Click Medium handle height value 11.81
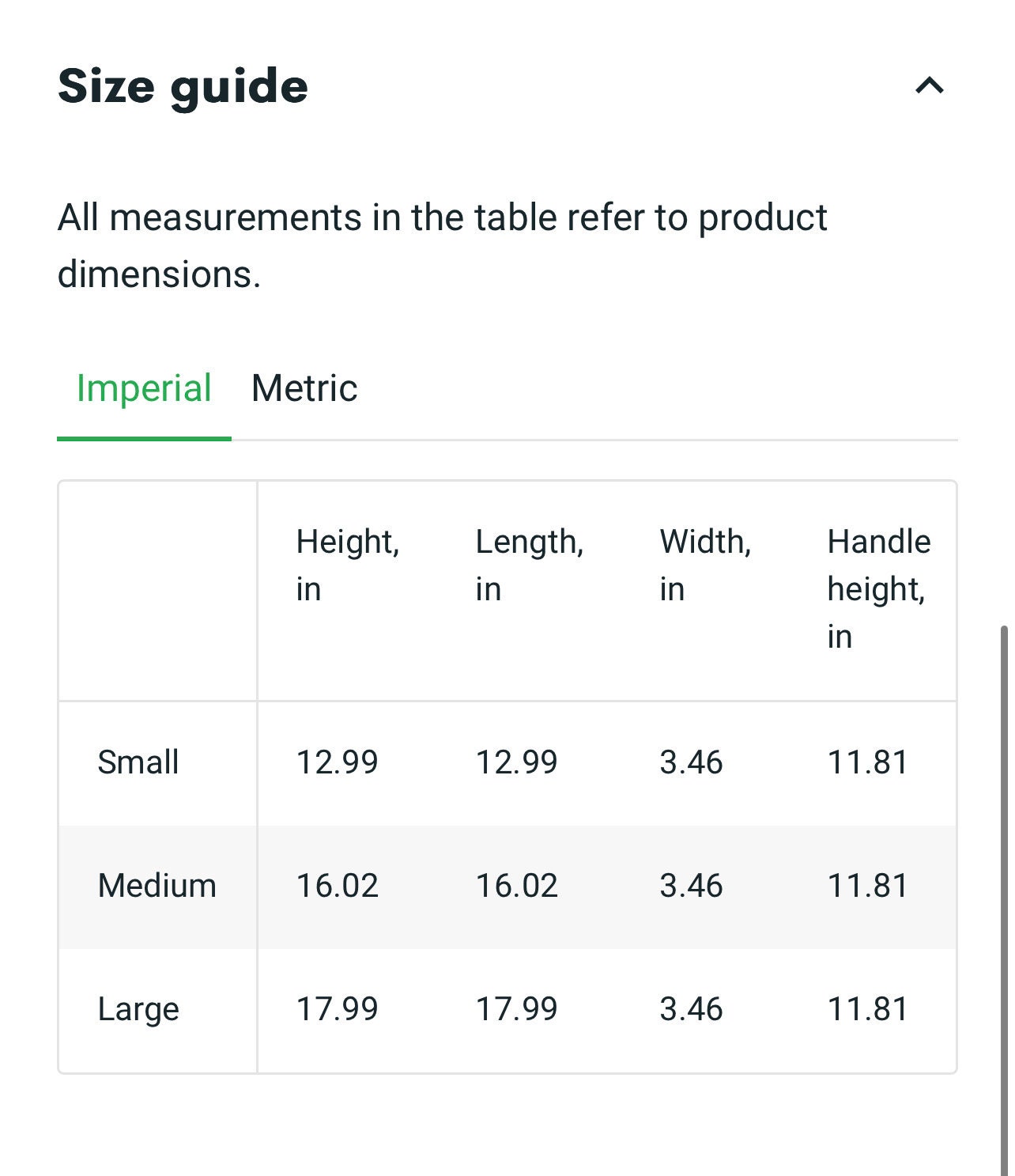Screen dimensions: 1015x1176 (867, 886)
